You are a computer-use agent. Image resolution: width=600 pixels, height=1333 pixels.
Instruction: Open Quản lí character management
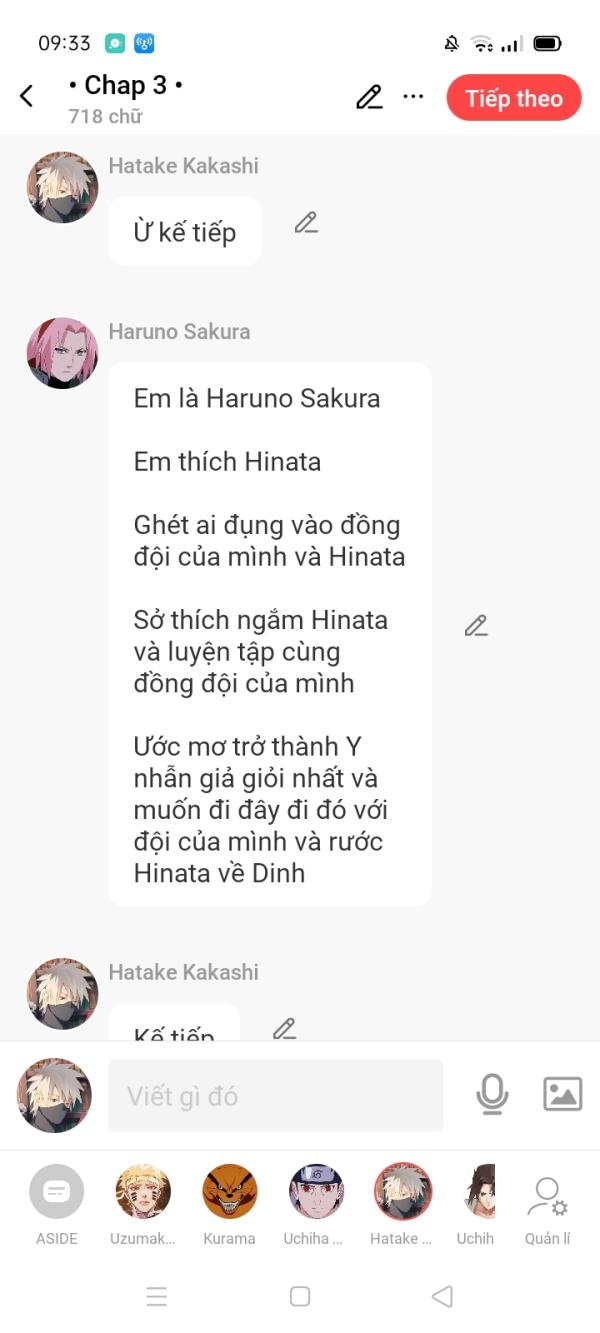click(x=547, y=1210)
